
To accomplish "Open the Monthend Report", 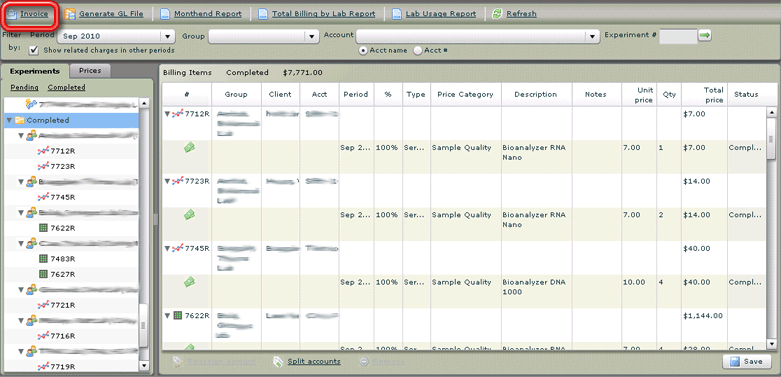I will tap(208, 14).
